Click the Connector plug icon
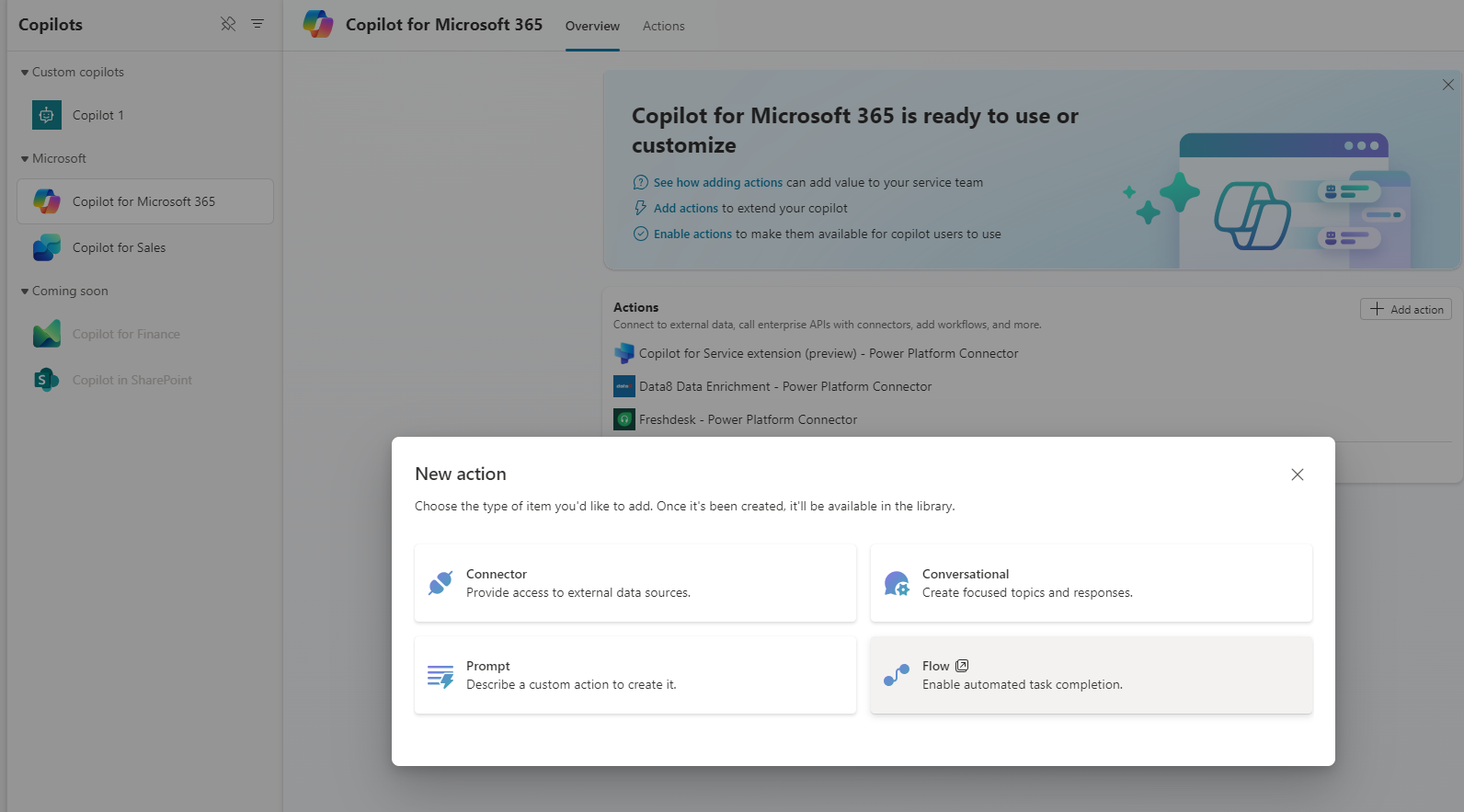Image resolution: width=1464 pixels, height=812 pixels. [440, 583]
